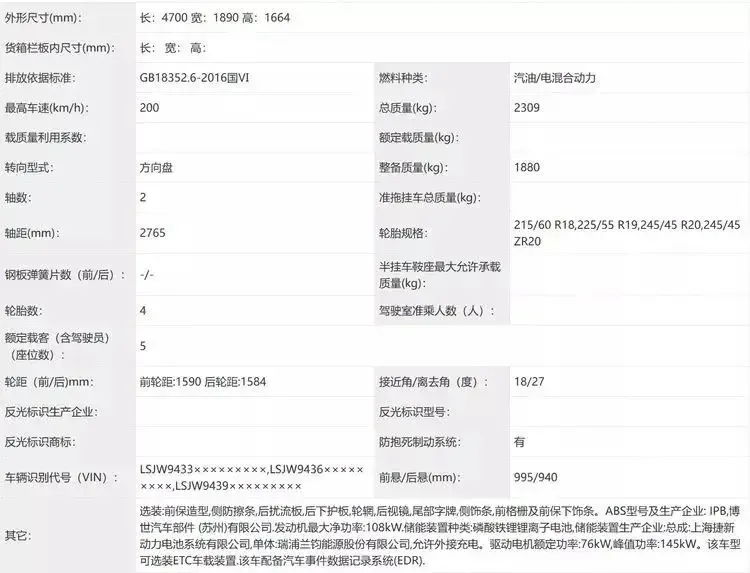Viewport: 750px width, 573px height.
Task: Select the top speed value 200
Action: pos(150,107)
